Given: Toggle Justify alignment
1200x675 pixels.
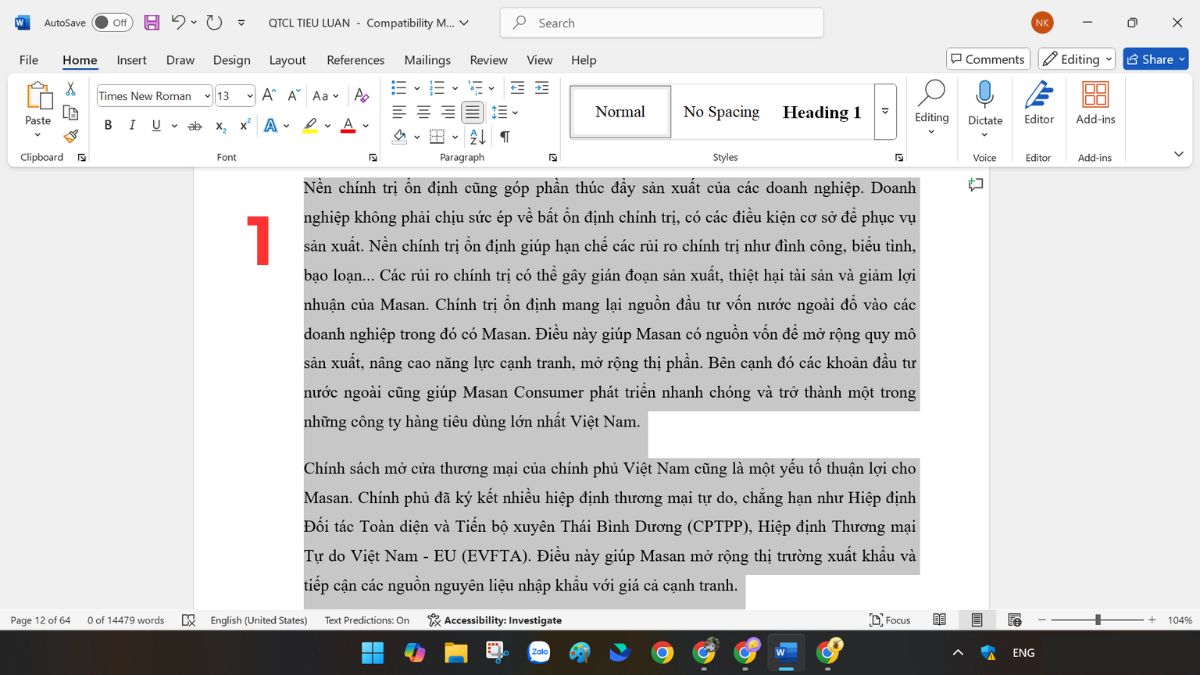Looking at the screenshot, I should tap(473, 112).
